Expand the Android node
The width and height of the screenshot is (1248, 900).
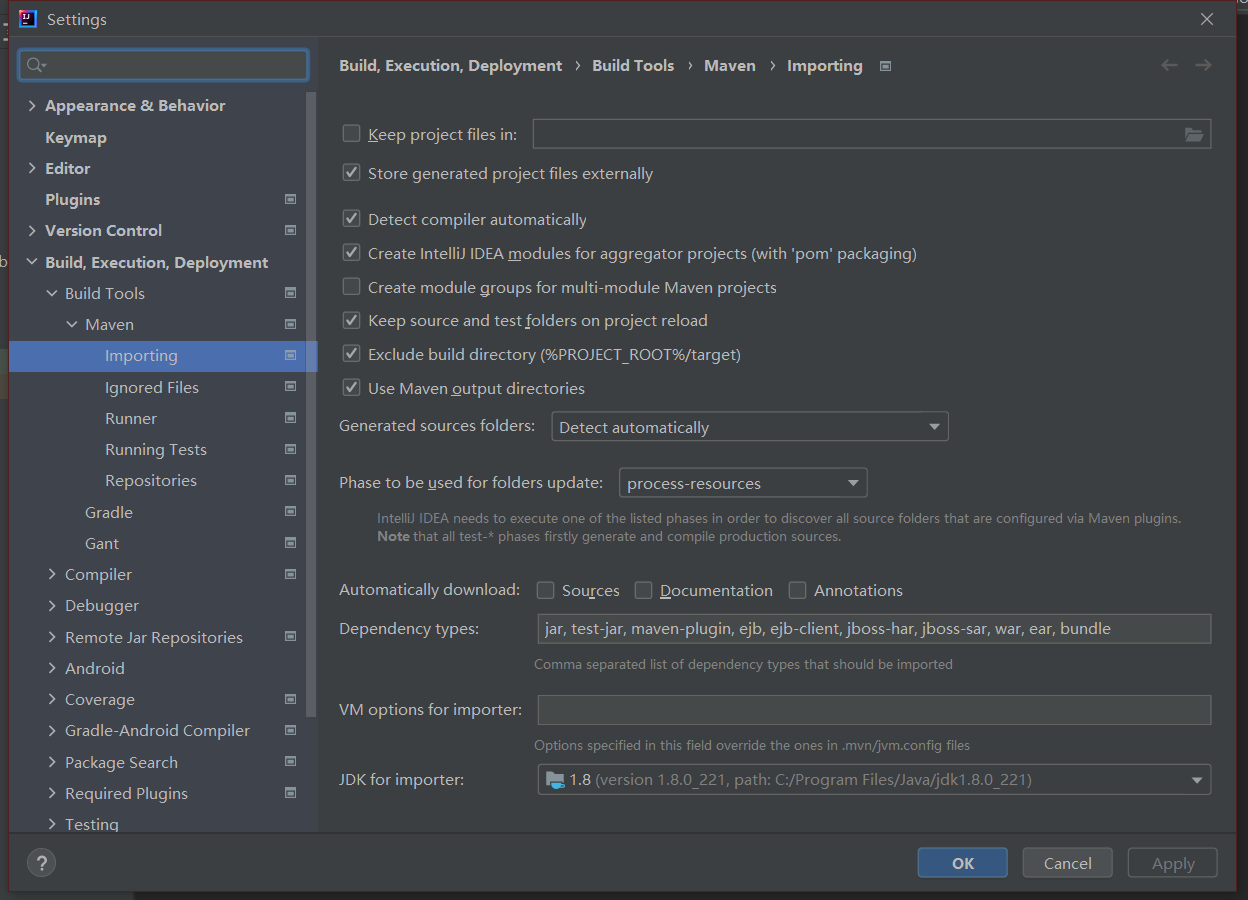click(x=52, y=668)
